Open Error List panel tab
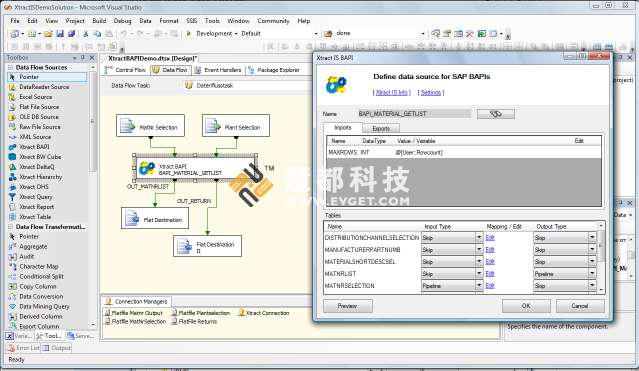 [24, 348]
